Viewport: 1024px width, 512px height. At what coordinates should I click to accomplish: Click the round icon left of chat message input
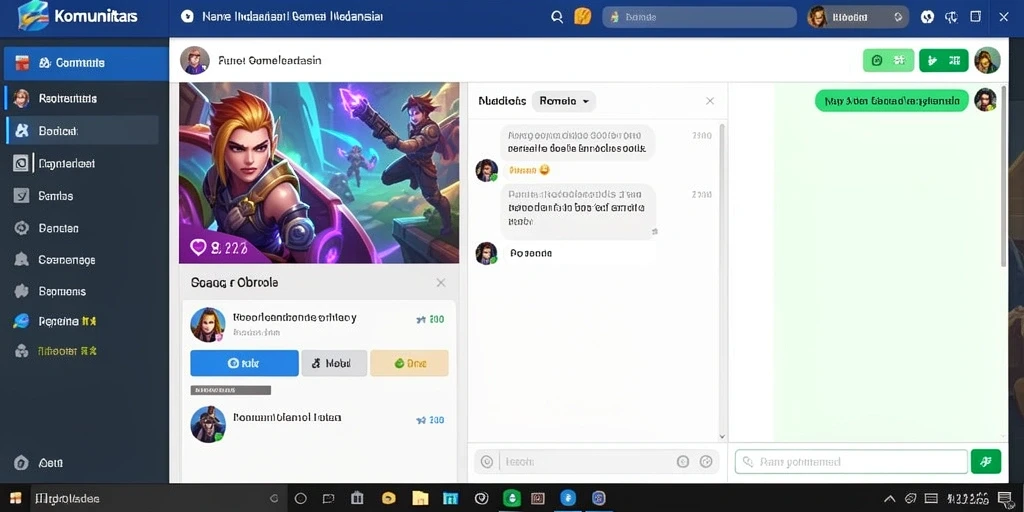pos(487,462)
